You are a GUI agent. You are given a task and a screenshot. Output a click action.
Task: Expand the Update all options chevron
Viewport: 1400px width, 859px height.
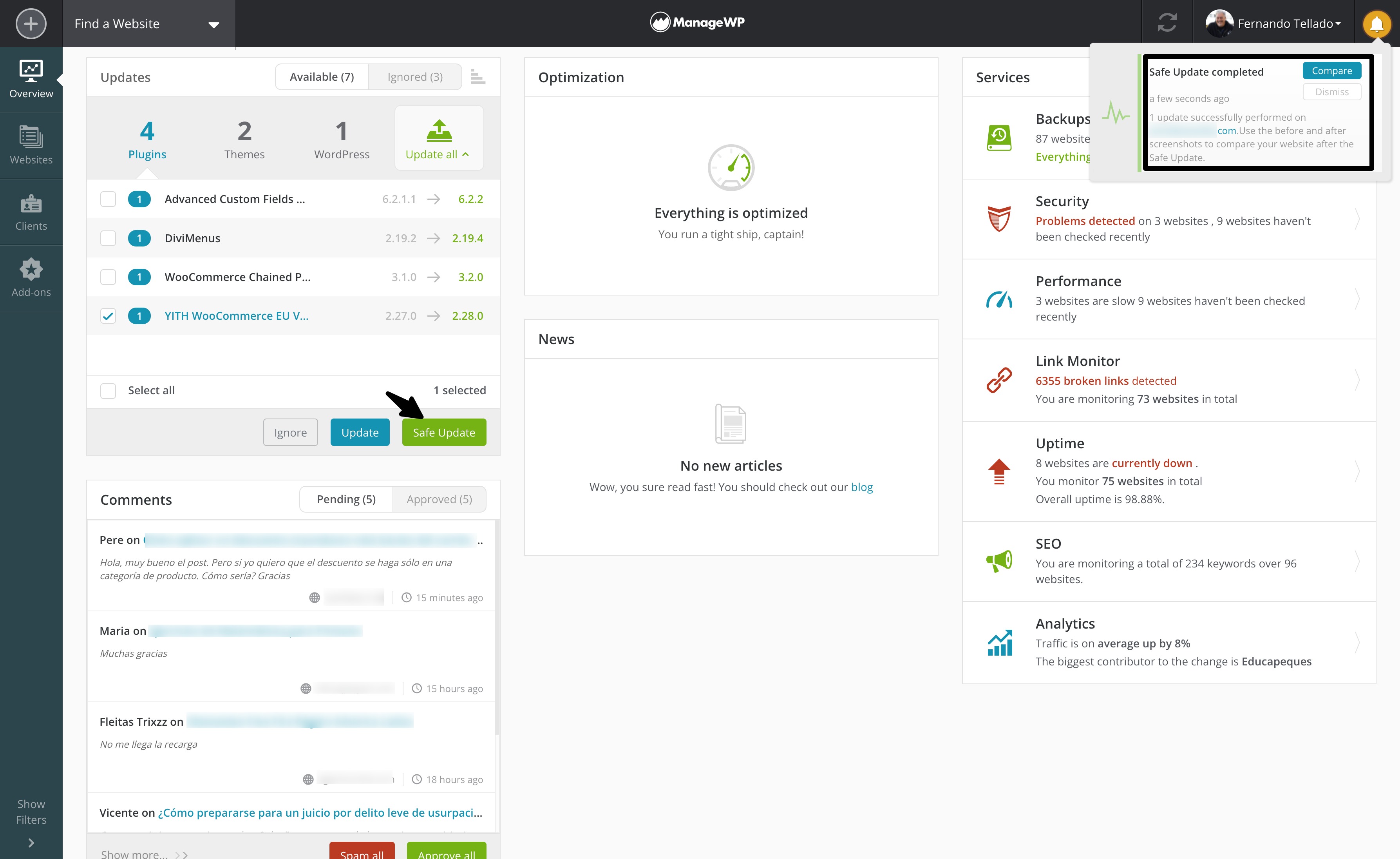coord(466,154)
